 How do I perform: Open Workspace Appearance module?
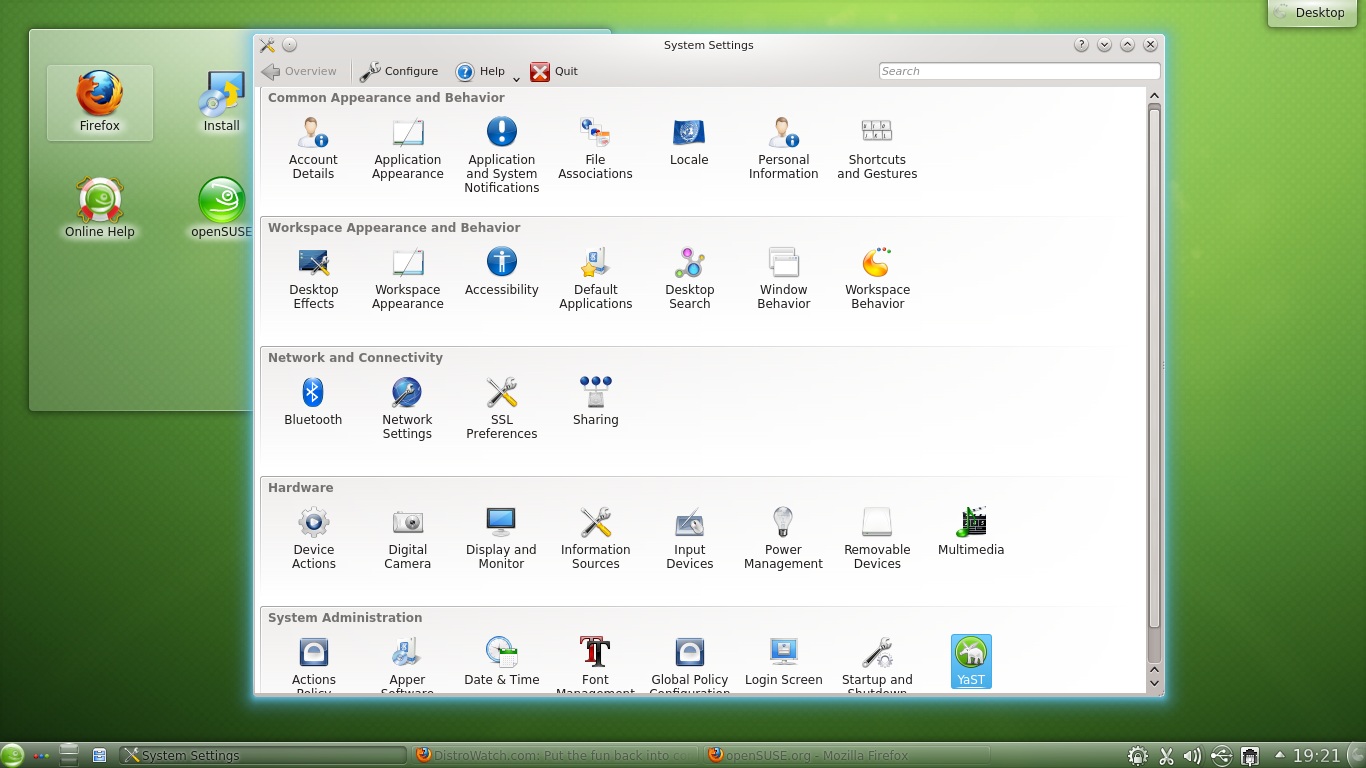click(407, 278)
